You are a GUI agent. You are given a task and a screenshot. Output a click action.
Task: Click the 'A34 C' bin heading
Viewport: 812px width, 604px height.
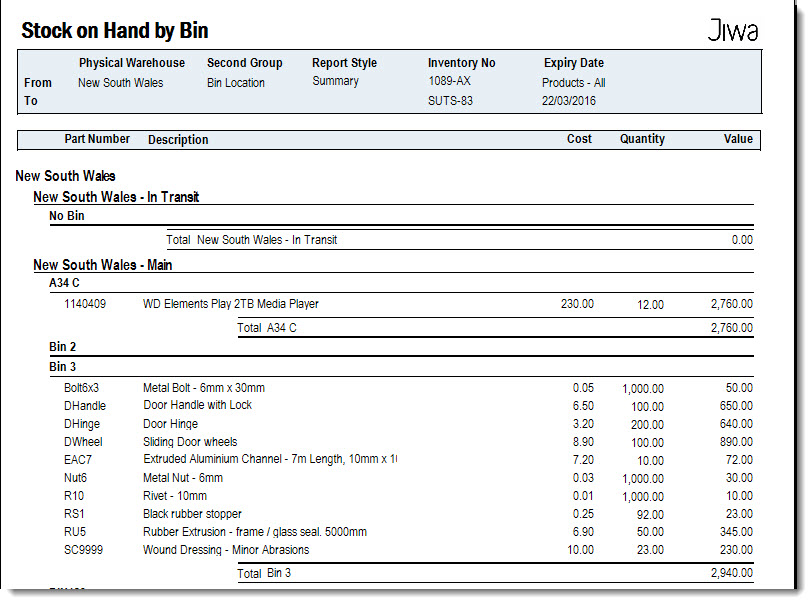click(64, 283)
